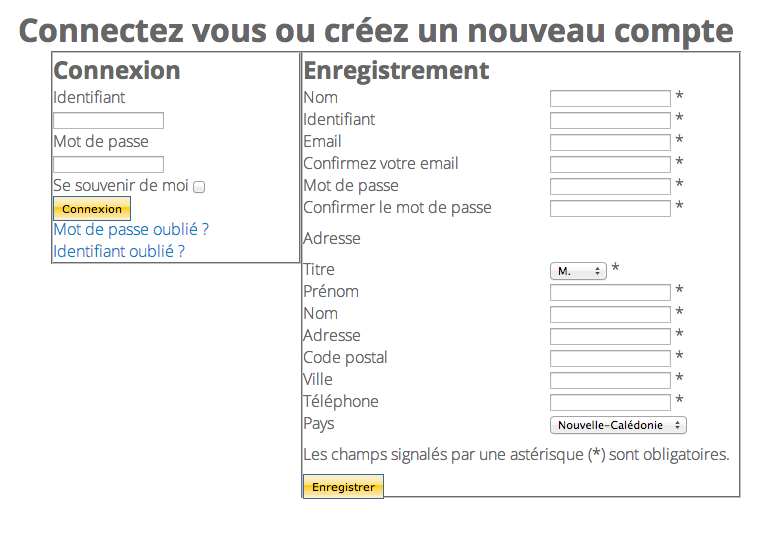Follow the 'Mot de passe oublié ?' link
This screenshot has width=769, height=539.
tap(131, 230)
